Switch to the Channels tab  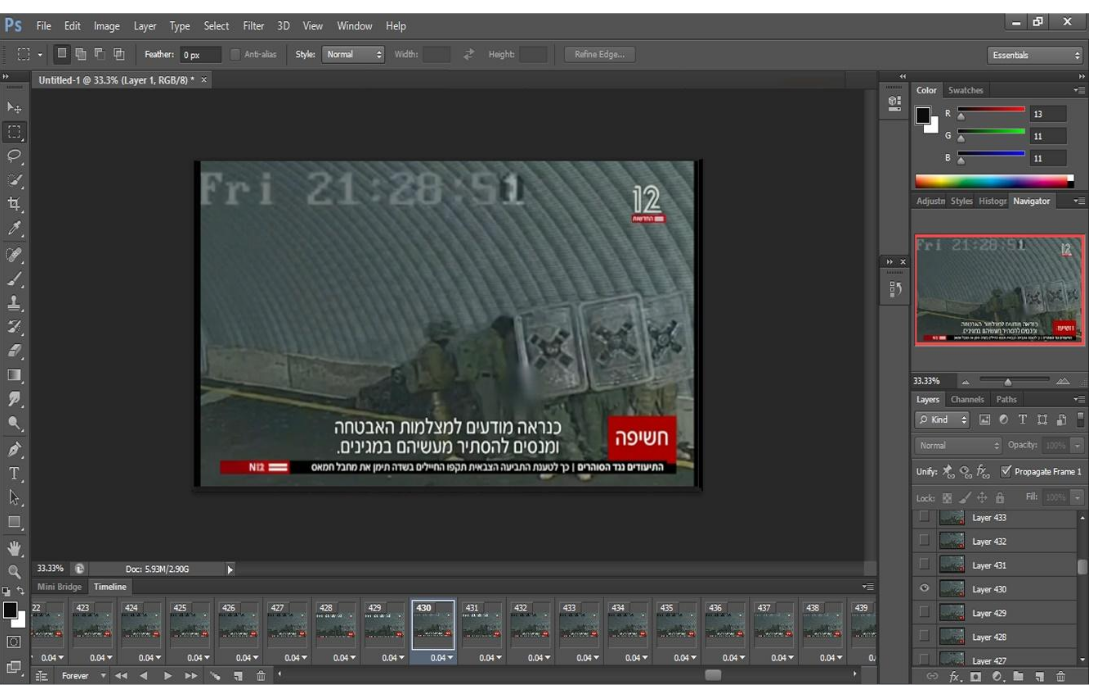(967, 400)
